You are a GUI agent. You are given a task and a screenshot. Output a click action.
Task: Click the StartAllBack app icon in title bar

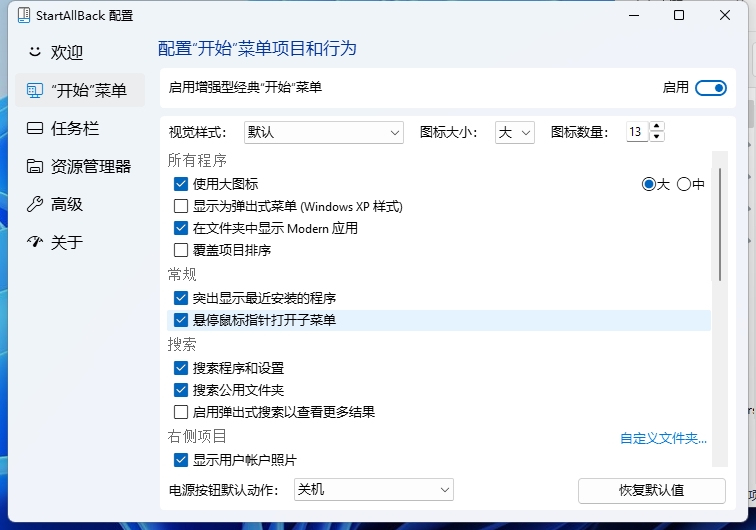coord(24,15)
